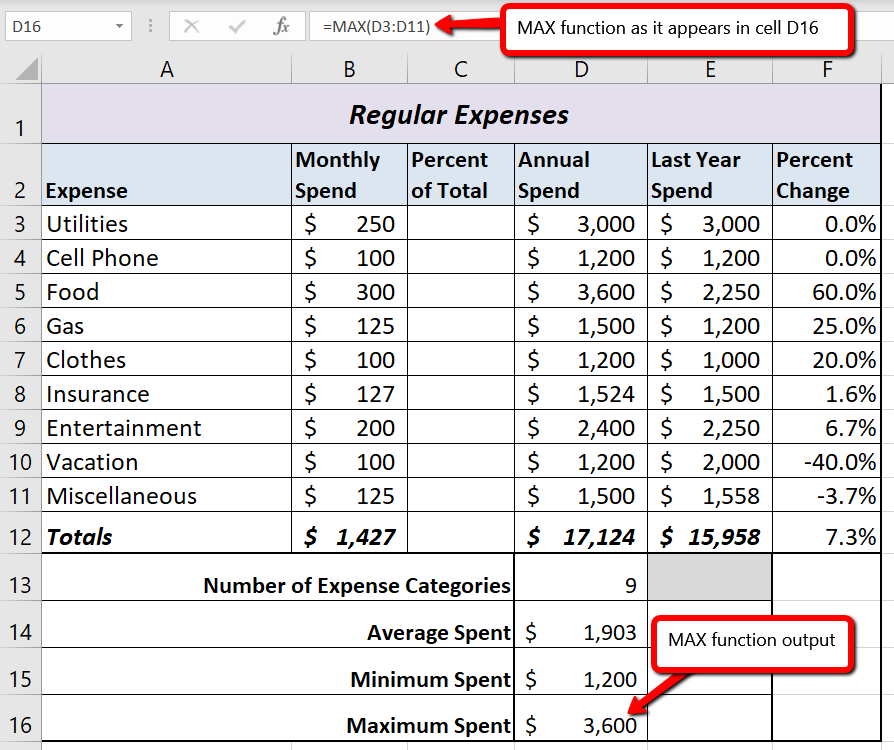Select column E header
The image size is (894, 750).
click(710, 69)
